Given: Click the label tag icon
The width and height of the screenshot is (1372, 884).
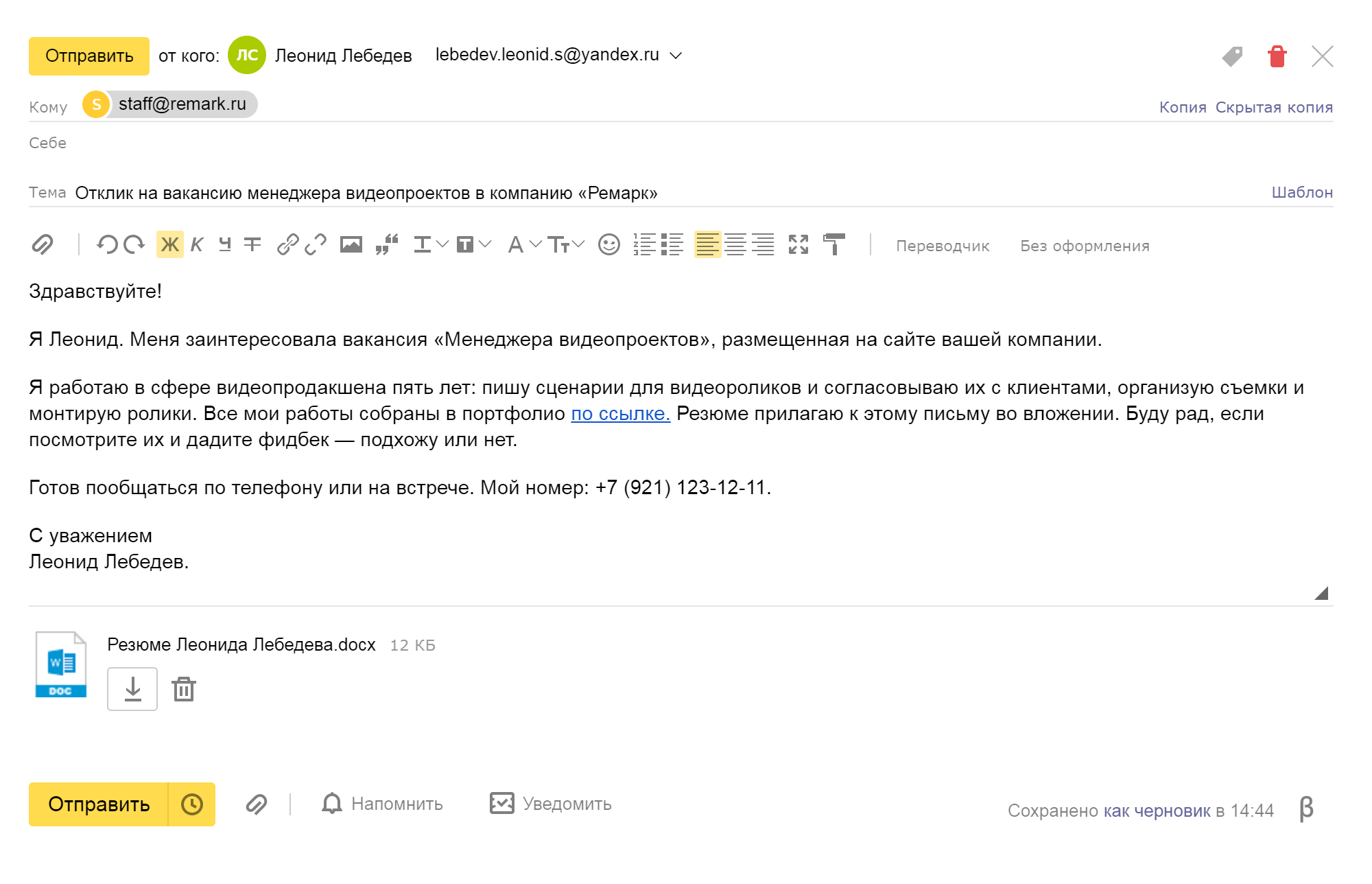Looking at the screenshot, I should pyautogui.click(x=1233, y=56).
